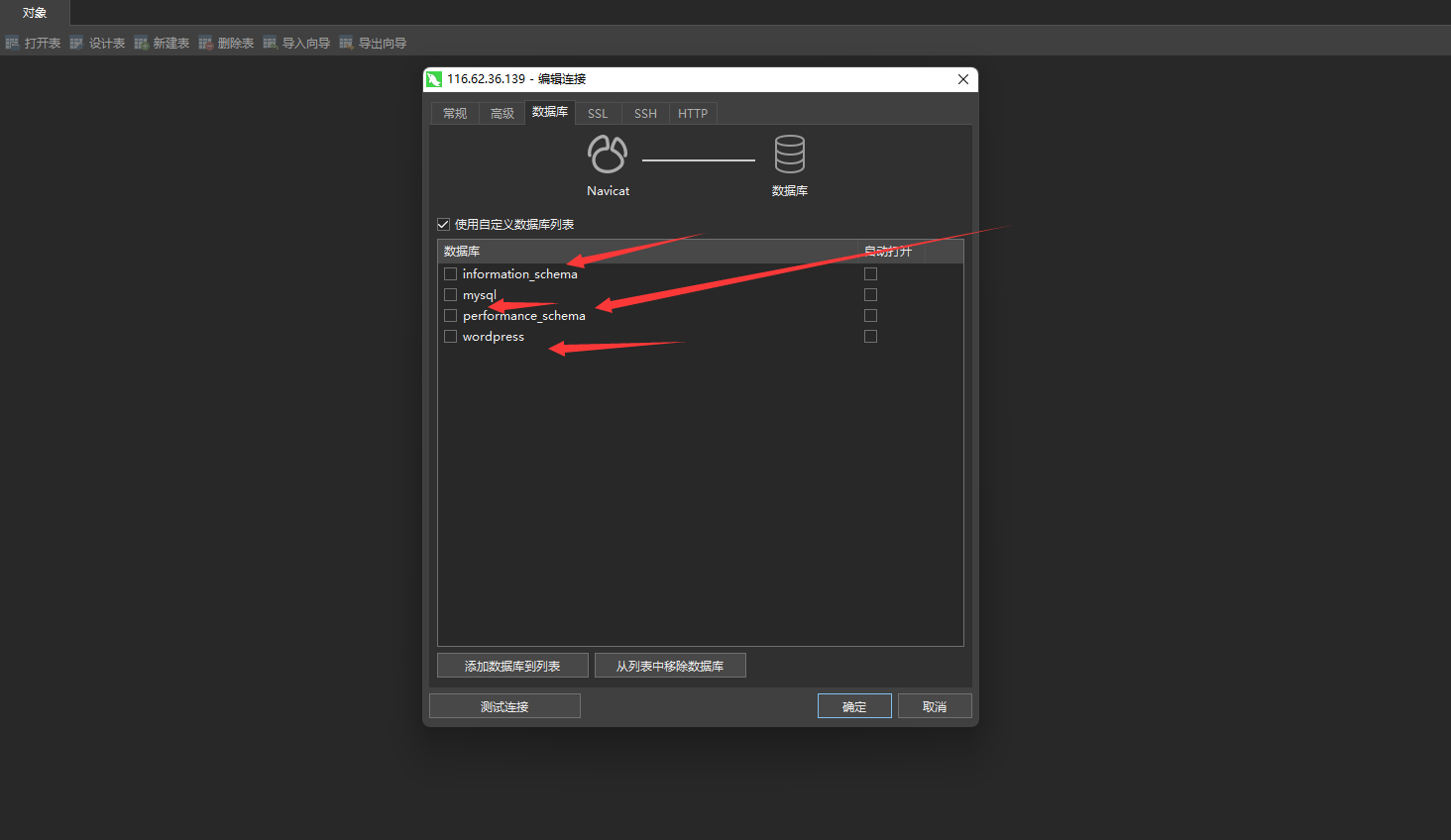The image size is (1451, 840).
Task: Open the SSL tab
Action: click(x=598, y=113)
